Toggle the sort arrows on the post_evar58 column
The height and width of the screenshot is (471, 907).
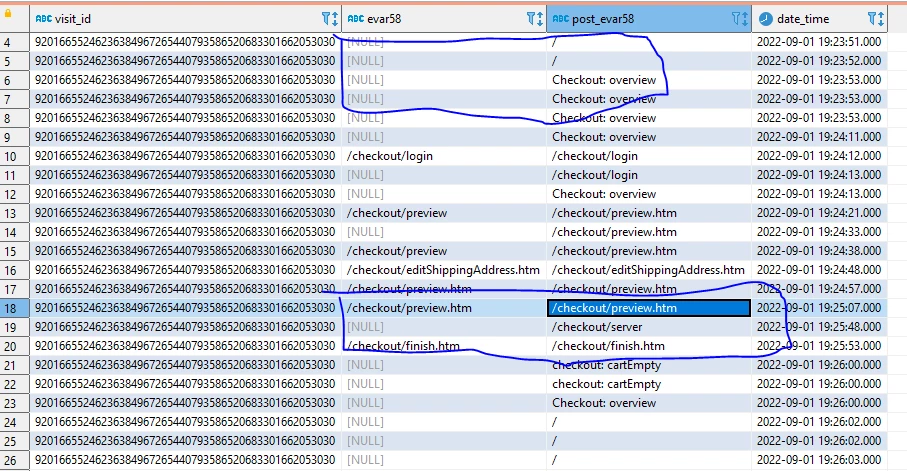744,19
